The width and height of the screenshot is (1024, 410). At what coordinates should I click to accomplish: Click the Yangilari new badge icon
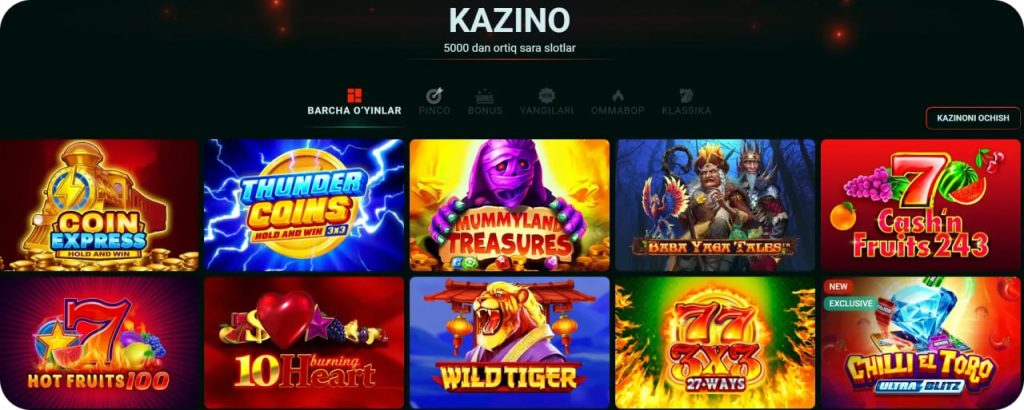[x=547, y=95]
